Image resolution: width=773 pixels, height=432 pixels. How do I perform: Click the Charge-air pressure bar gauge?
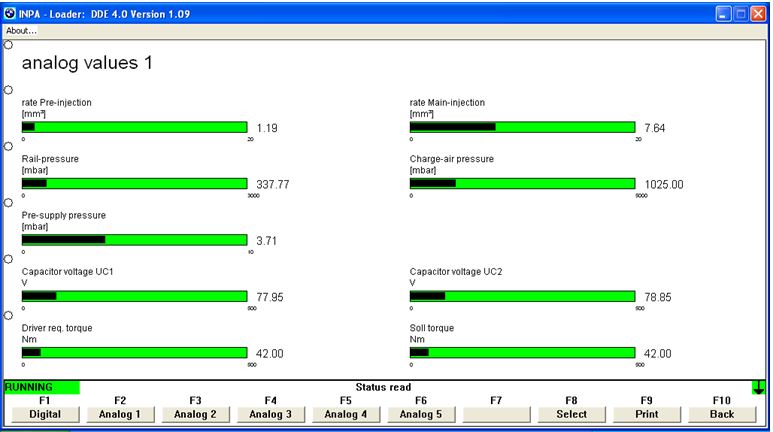point(522,183)
